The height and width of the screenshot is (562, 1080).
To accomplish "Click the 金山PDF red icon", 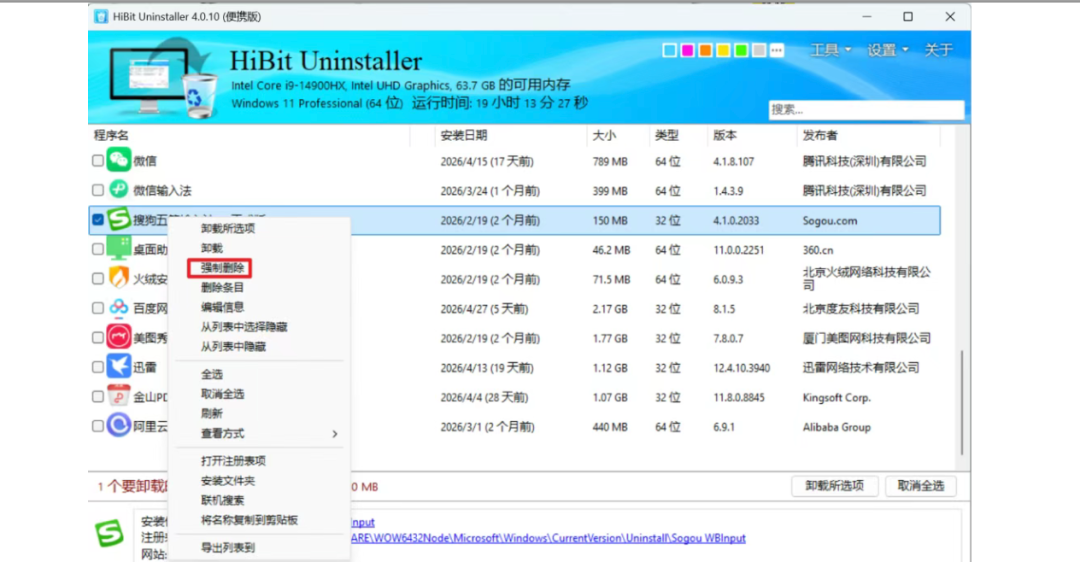I will pyautogui.click(x=118, y=396).
